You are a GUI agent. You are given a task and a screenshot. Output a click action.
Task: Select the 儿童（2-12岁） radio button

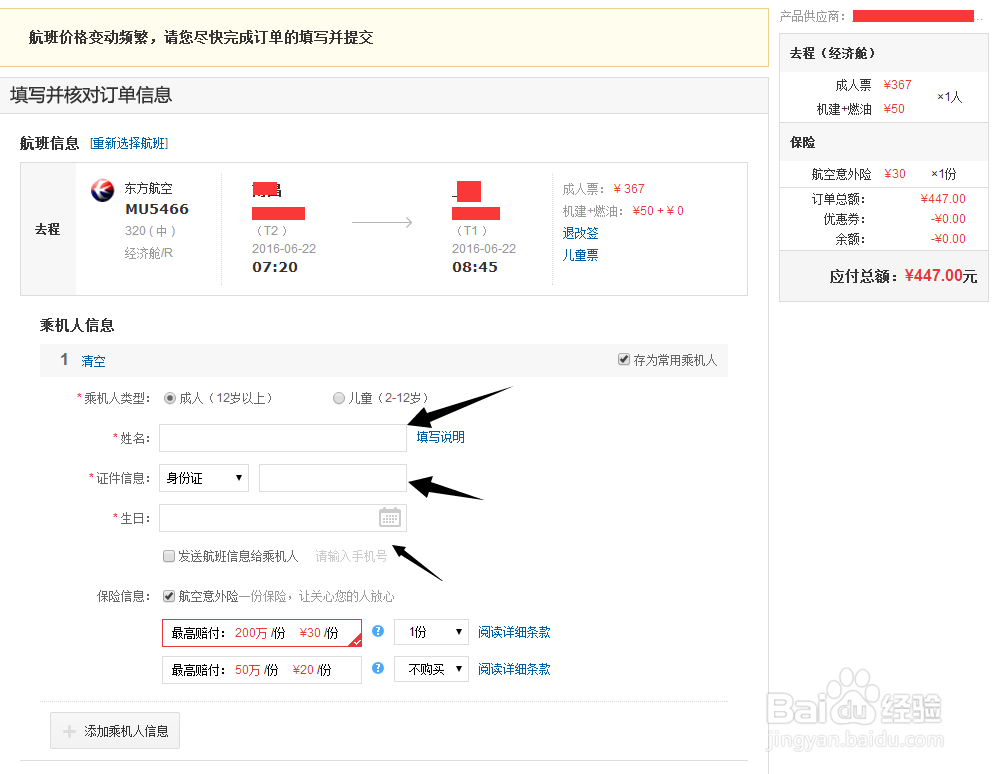click(339, 397)
